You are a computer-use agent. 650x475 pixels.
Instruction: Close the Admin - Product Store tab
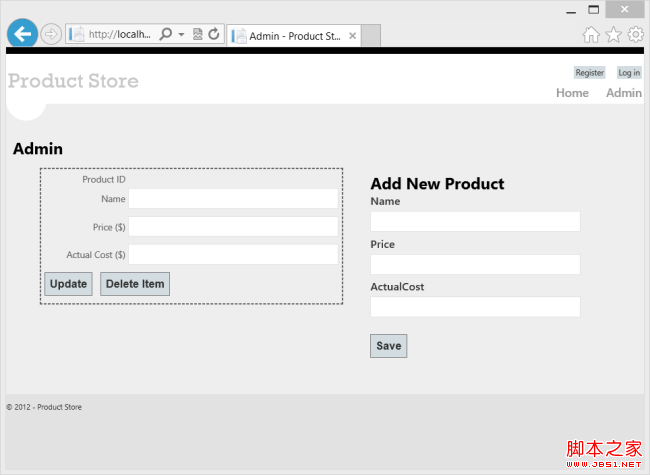(352, 36)
